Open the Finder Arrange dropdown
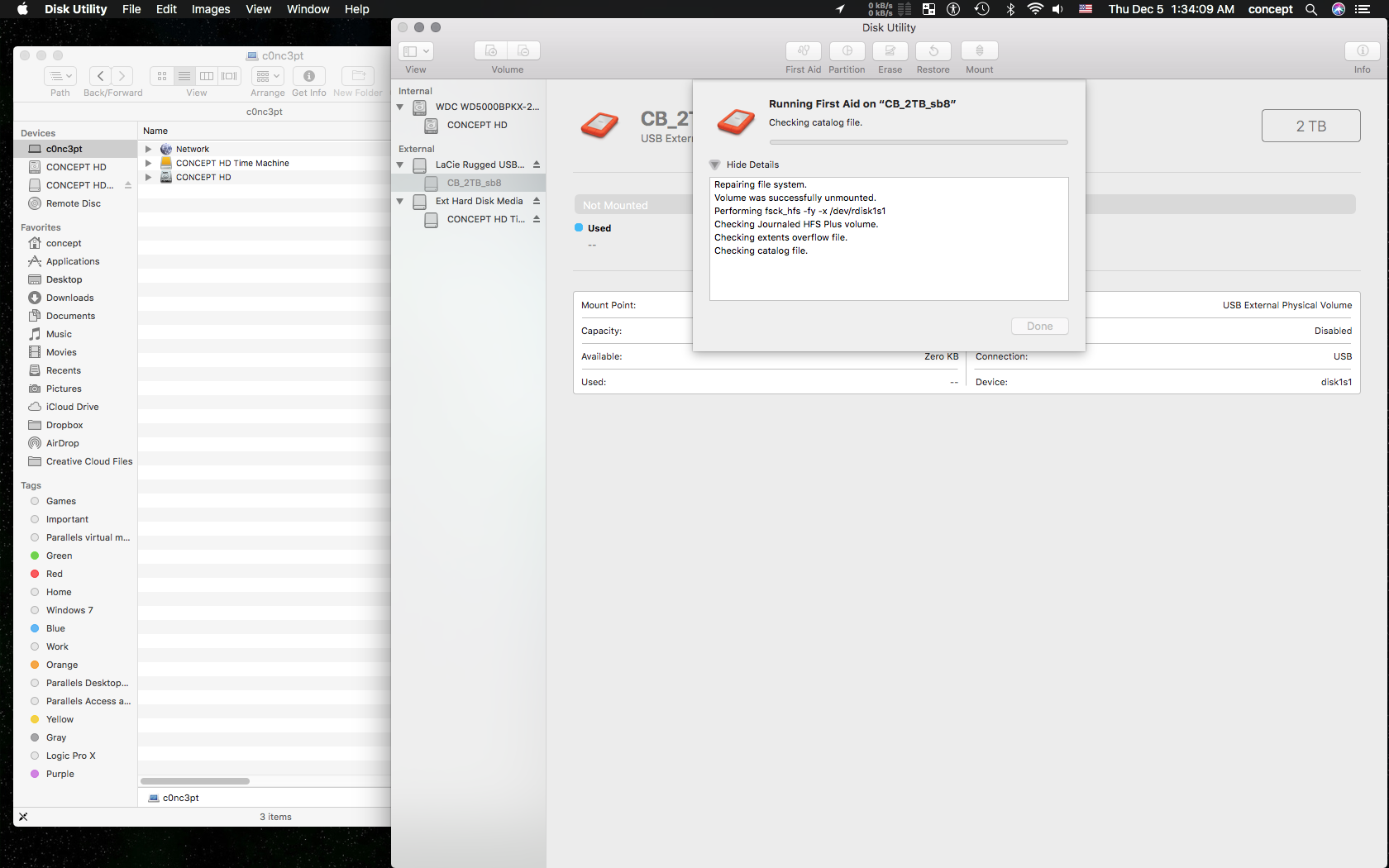 pos(268,76)
